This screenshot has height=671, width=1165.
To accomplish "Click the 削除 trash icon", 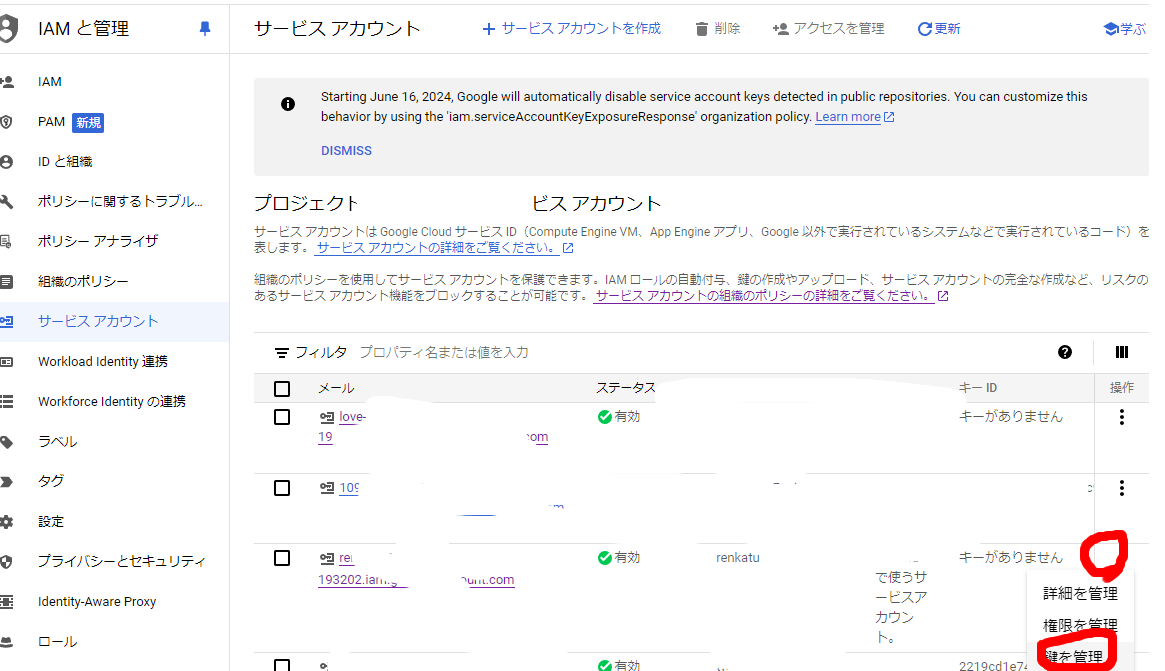I will 701,28.
